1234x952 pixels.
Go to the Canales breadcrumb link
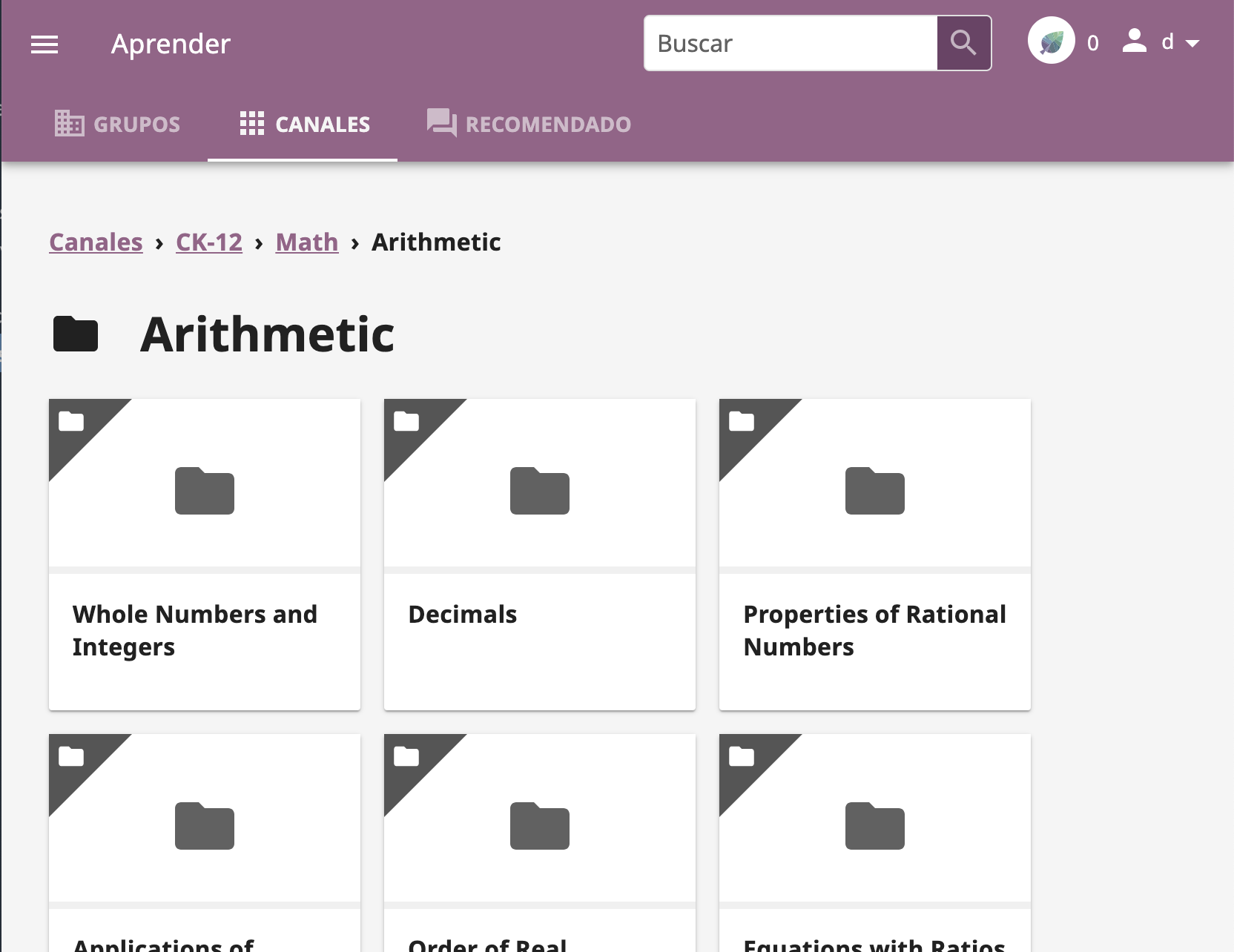[96, 242]
